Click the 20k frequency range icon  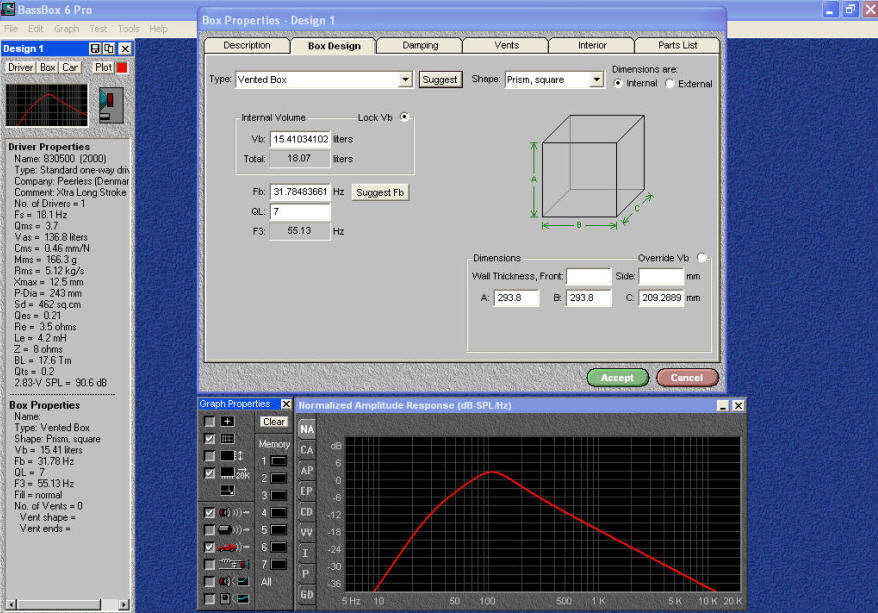click(235, 473)
